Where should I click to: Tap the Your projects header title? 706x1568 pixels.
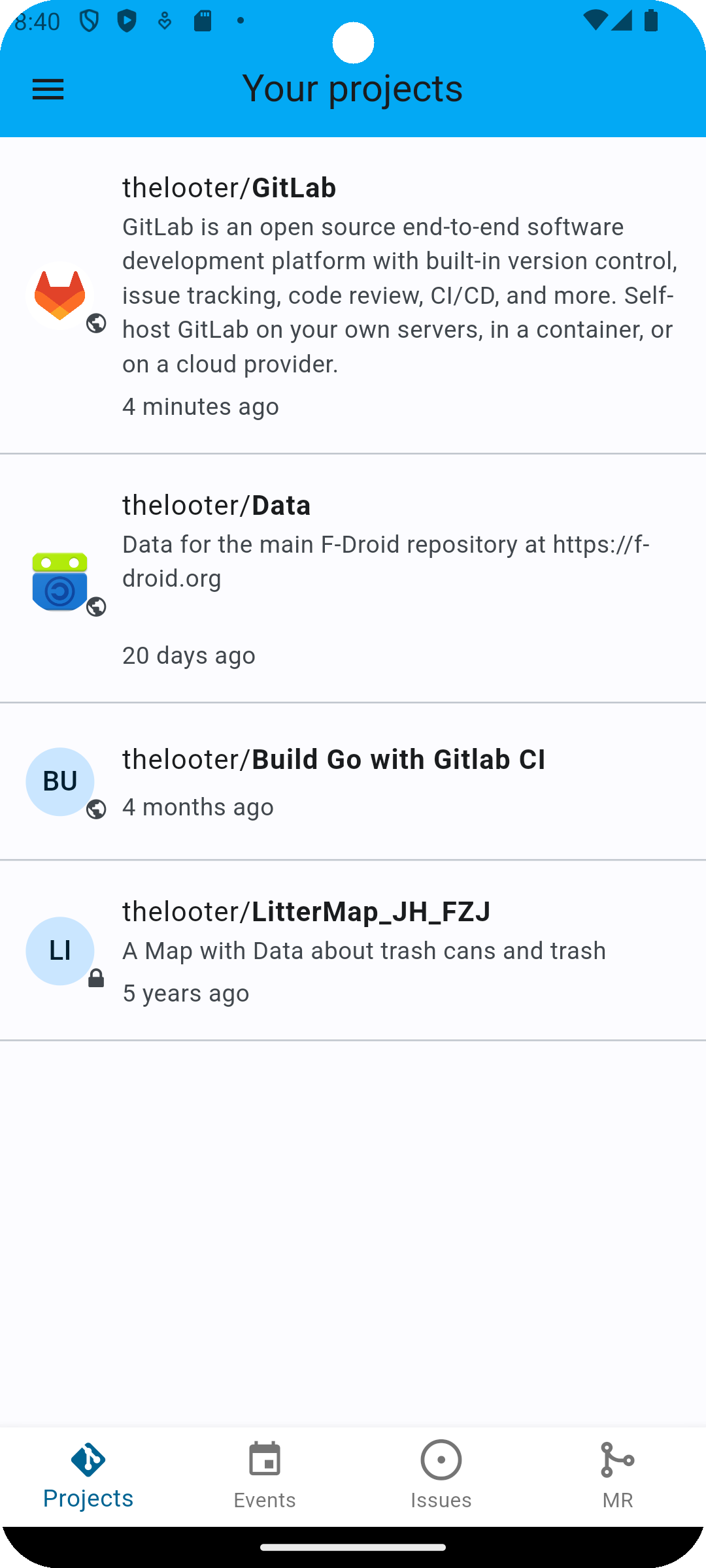coord(352,88)
